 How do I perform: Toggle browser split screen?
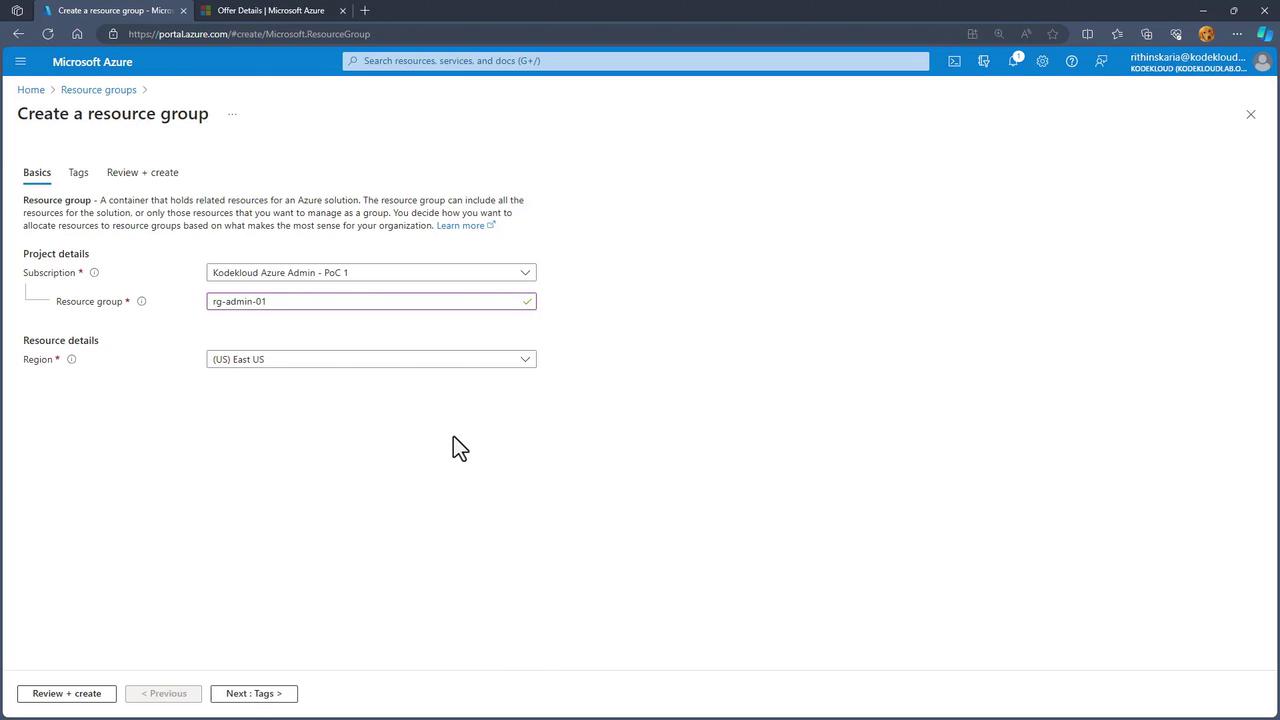(1088, 34)
